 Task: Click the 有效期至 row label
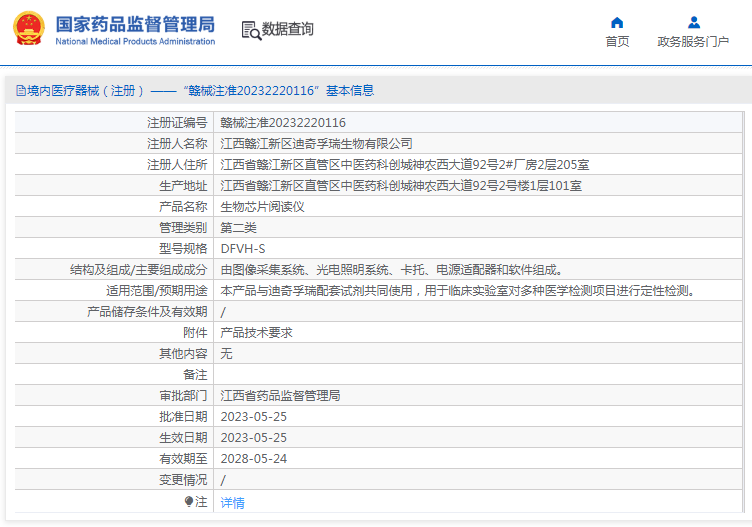183,459
